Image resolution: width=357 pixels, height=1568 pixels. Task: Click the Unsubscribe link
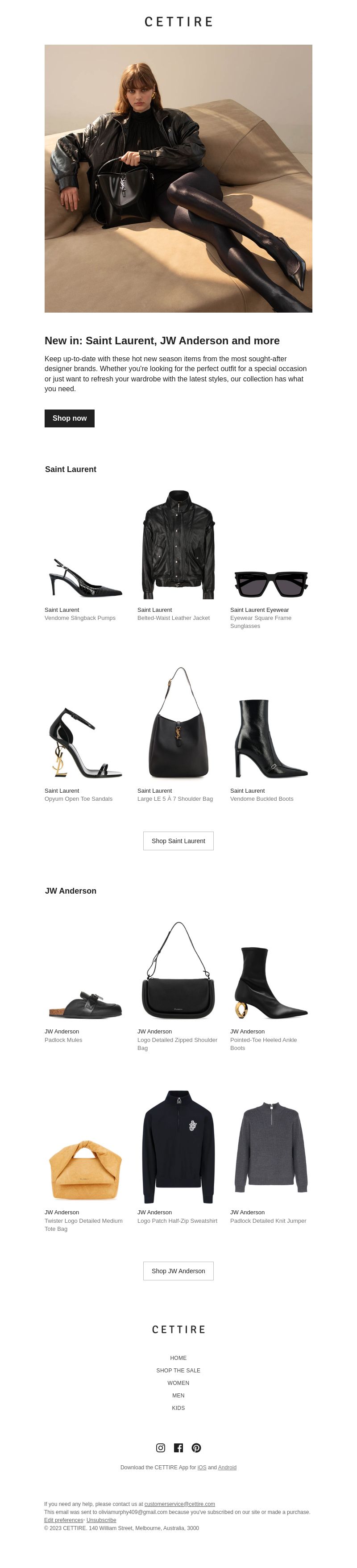[x=101, y=1520]
